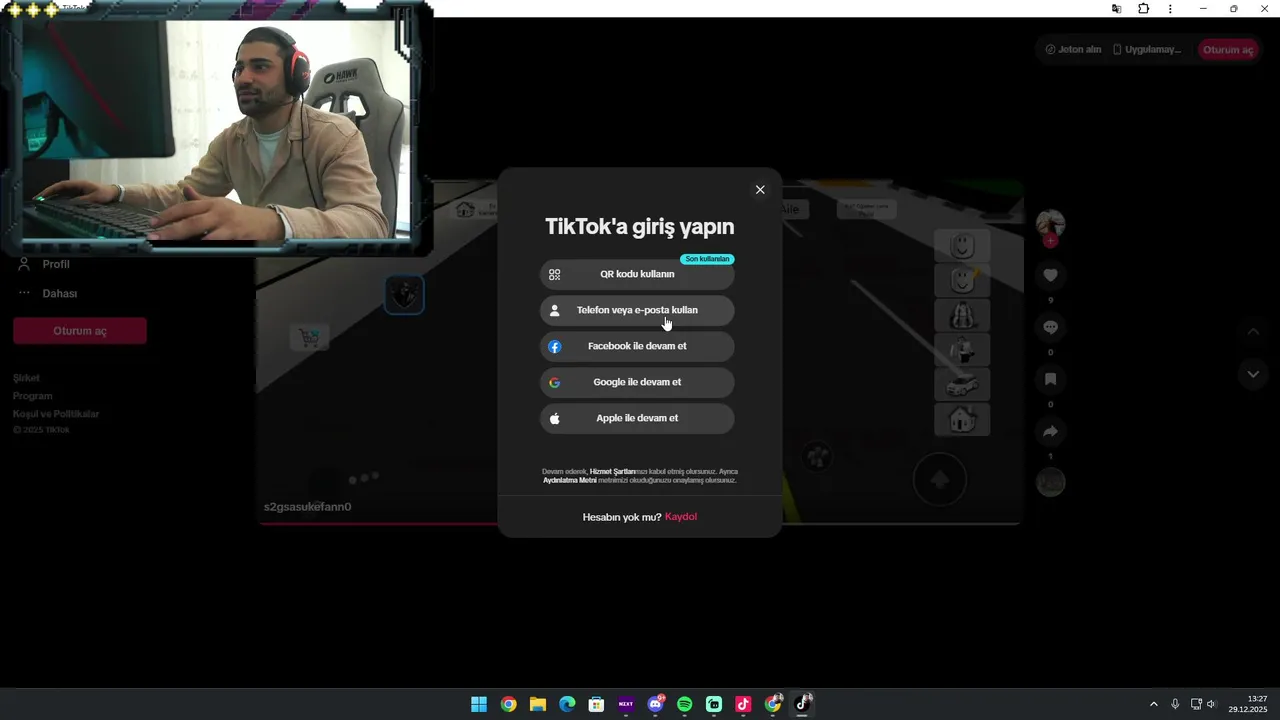Open the Kaydol sign-up link
1280x720 pixels.
click(681, 517)
